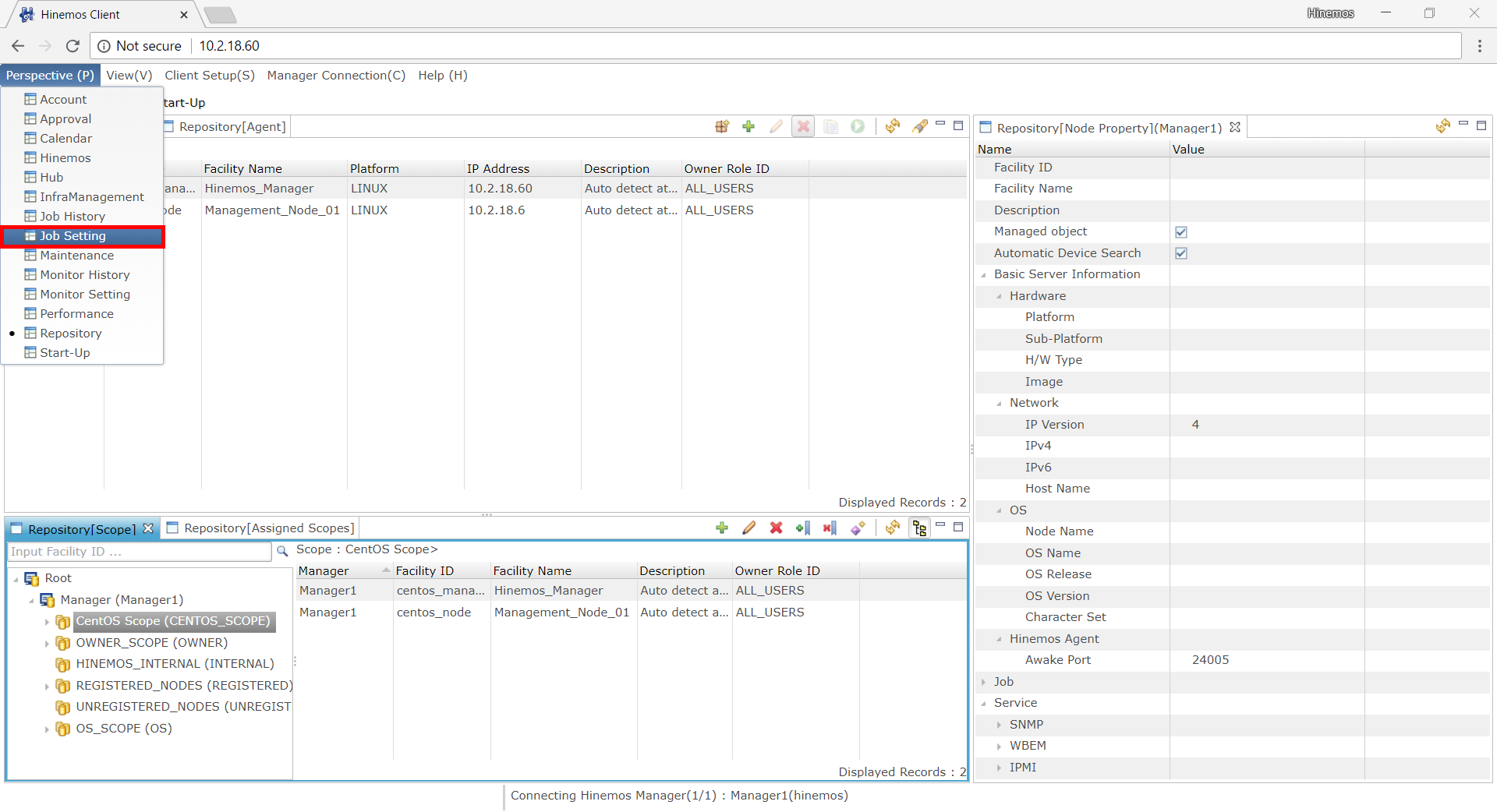The width and height of the screenshot is (1497, 812).
Task: Expand the OWNER_SCOPE tree node
Action: (47, 644)
